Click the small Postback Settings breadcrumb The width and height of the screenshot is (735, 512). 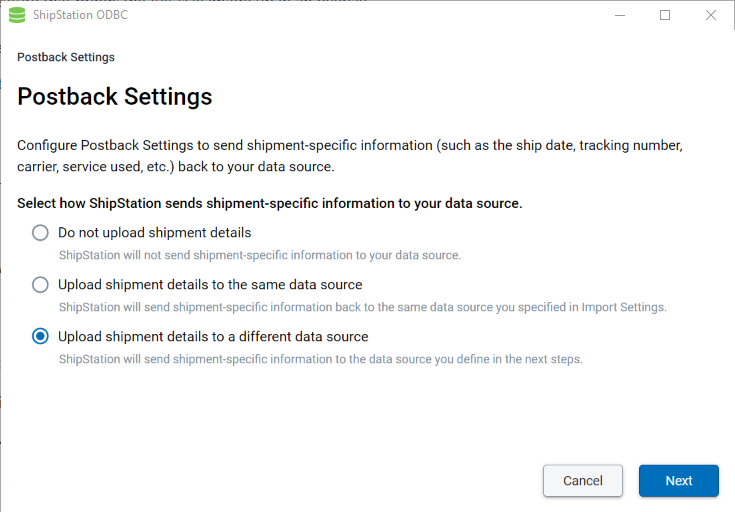[66, 57]
